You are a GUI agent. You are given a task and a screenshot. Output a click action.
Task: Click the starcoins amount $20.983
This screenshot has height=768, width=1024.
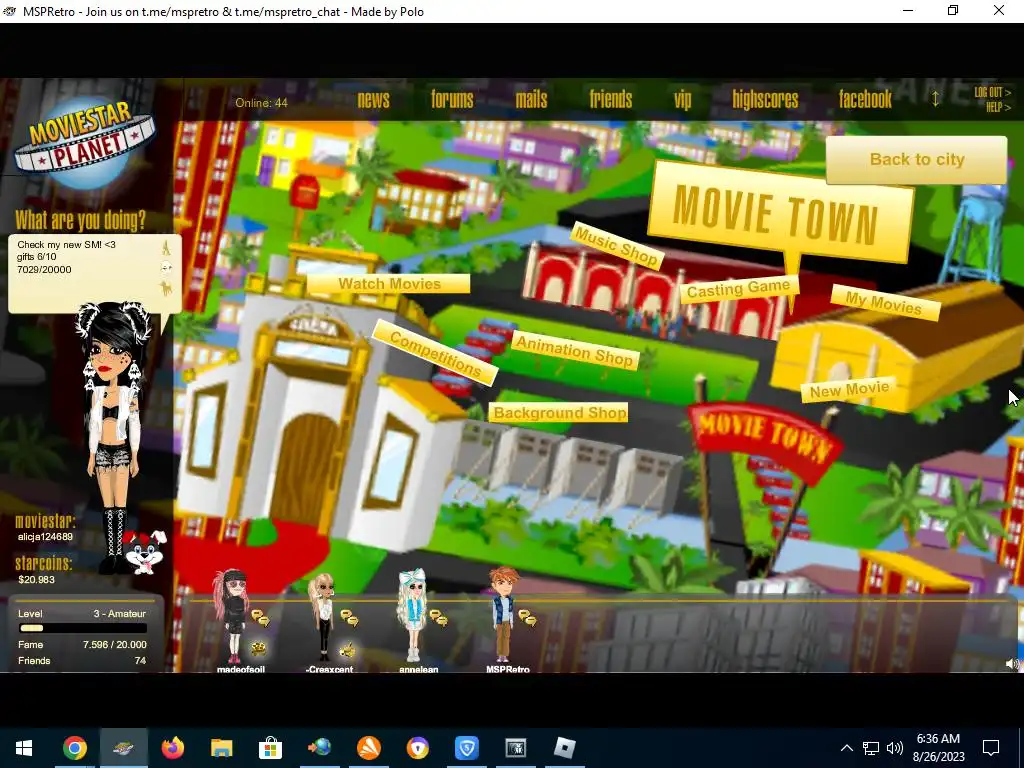click(x=37, y=579)
